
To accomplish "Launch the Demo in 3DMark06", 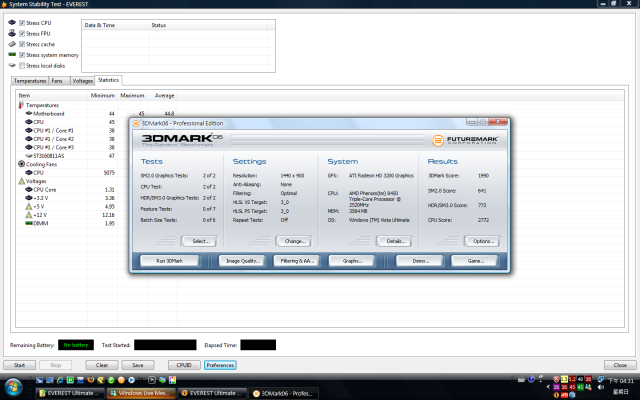I will [419, 260].
